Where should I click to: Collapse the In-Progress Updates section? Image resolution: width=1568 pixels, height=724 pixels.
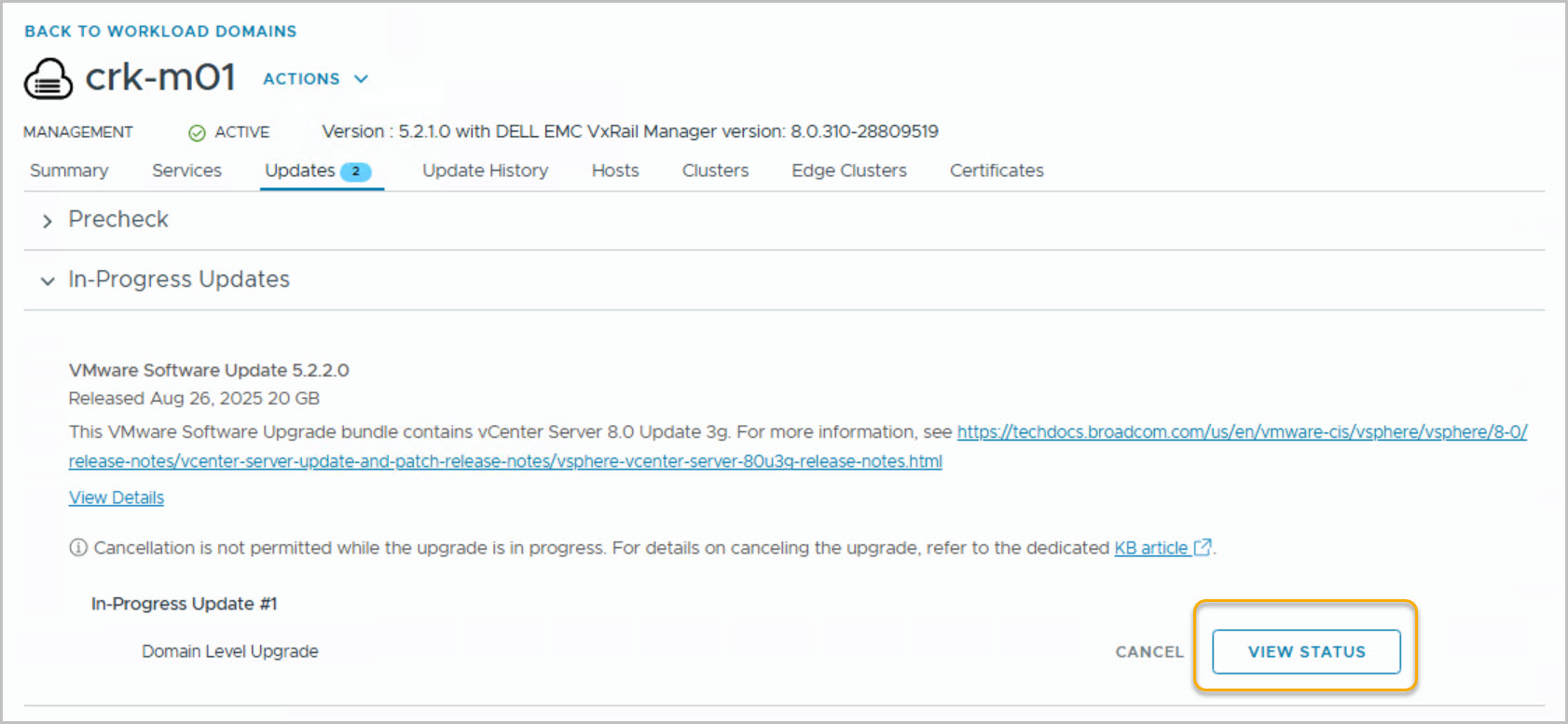(48, 280)
